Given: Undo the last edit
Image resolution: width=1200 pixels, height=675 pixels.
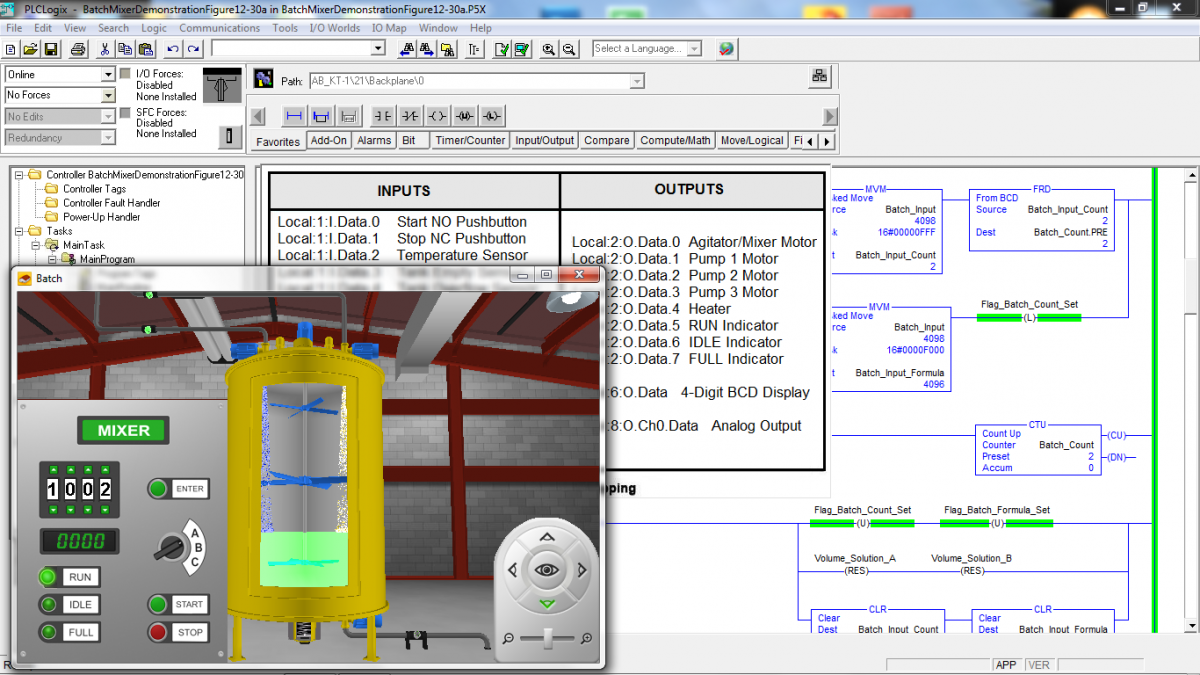Looking at the screenshot, I should [173, 48].
